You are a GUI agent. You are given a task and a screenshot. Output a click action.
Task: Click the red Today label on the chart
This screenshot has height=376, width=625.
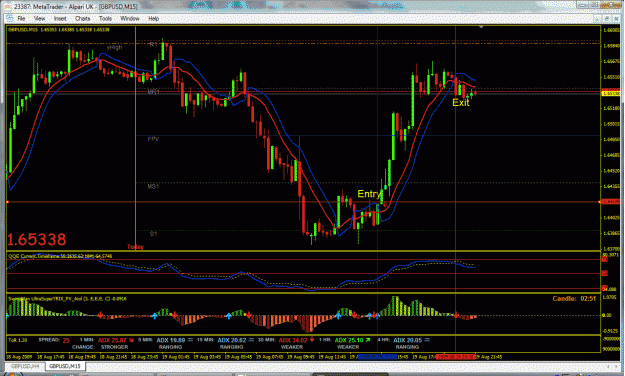(x=136, y=247)
